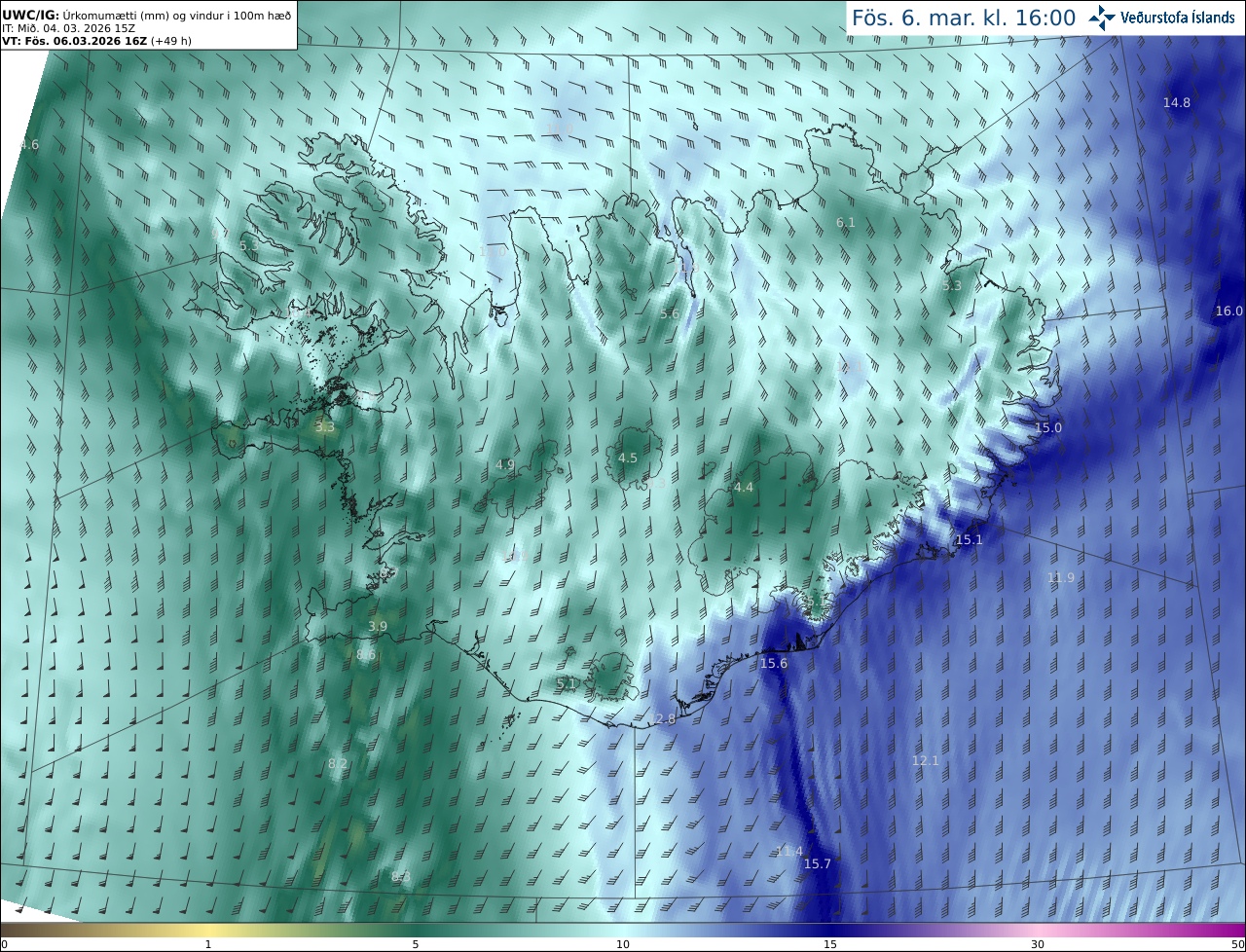Click the 15.6 value on the map
This screenshot has width=1246, height=952.
(773, 663)
